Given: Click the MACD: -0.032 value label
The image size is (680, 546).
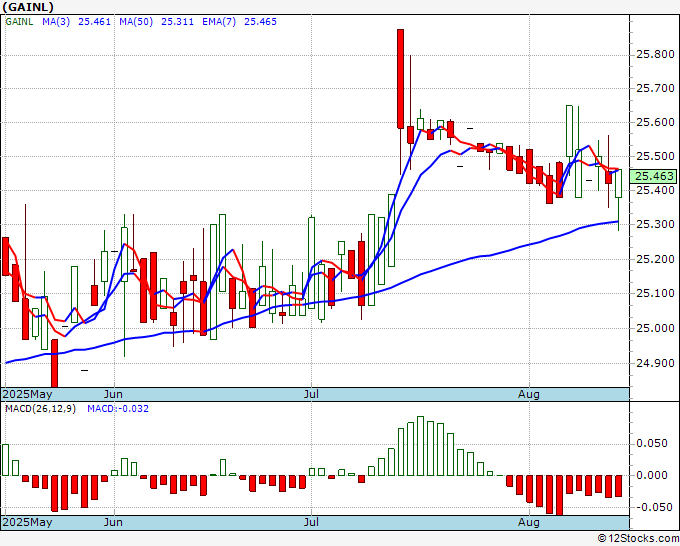Looking at the screenshot, I should pos(118,409).
